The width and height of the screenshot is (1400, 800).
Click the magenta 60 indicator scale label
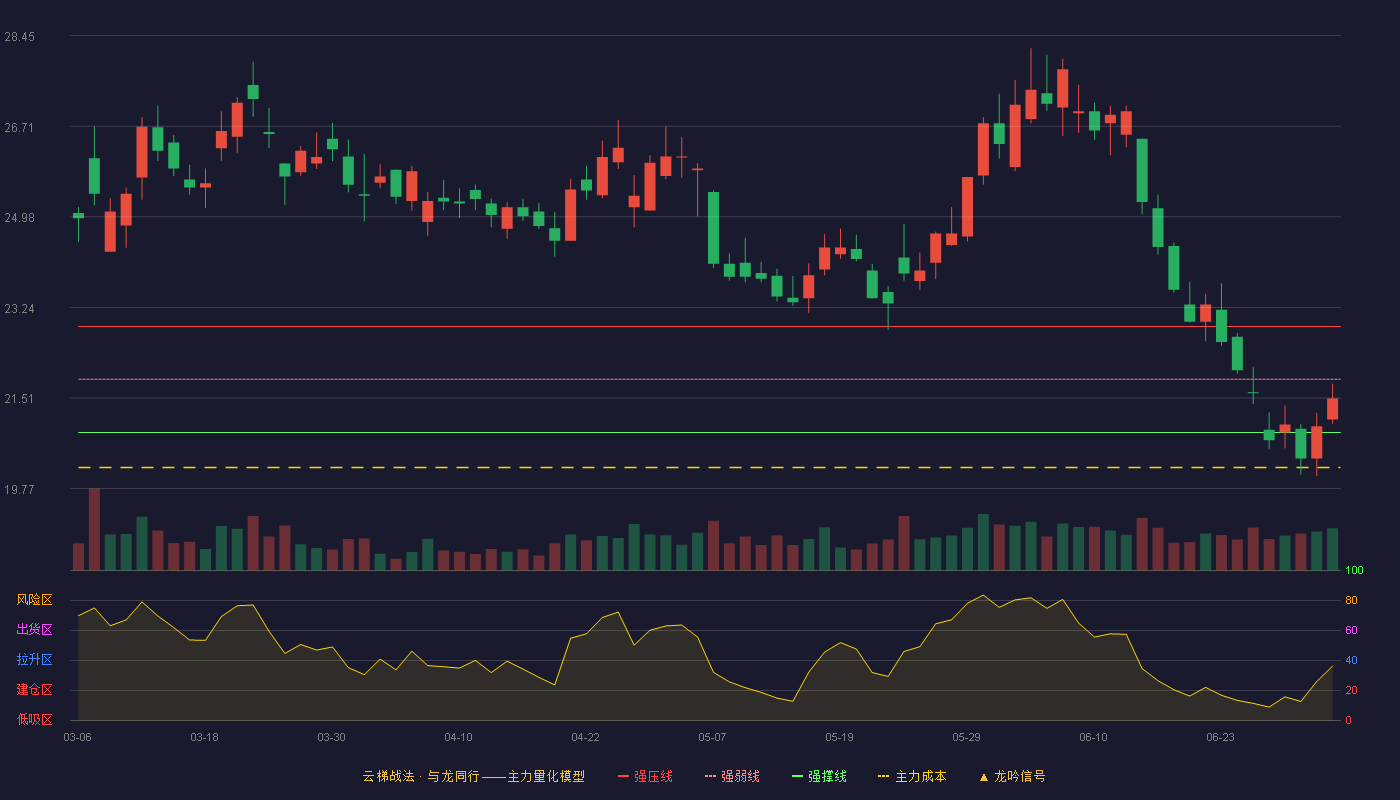[x=1351, y=630]
